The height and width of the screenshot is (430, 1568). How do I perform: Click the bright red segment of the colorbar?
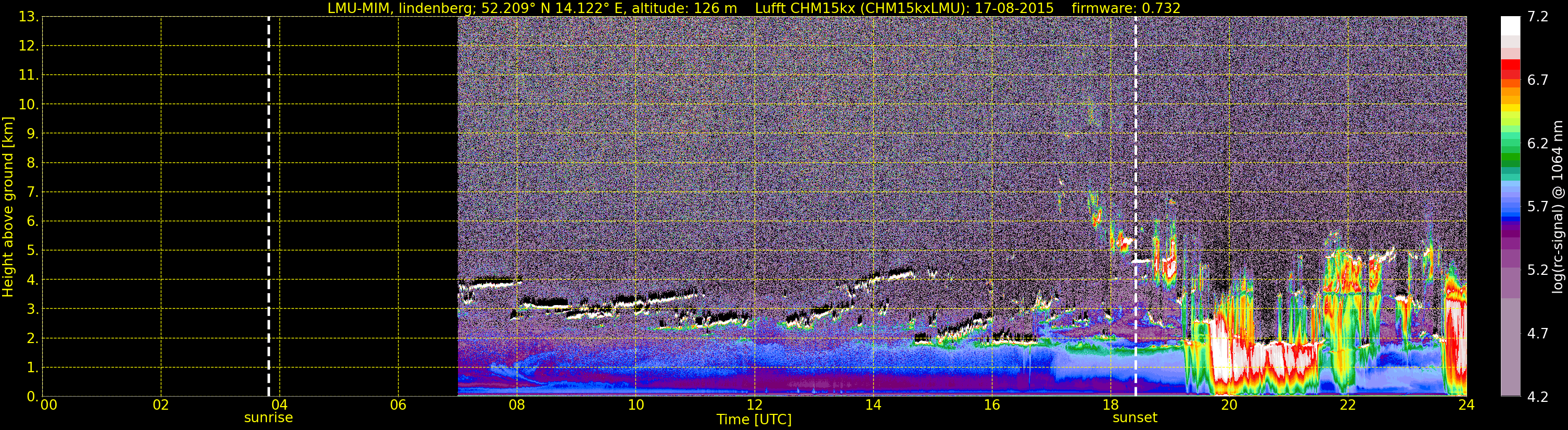1510,65
